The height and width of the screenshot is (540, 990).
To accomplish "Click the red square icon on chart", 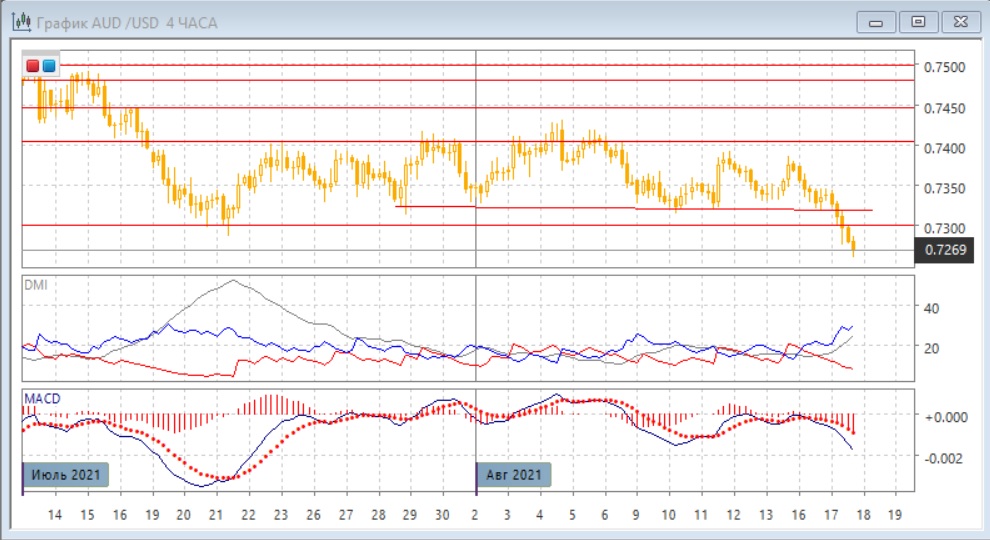I will (33, 66).
